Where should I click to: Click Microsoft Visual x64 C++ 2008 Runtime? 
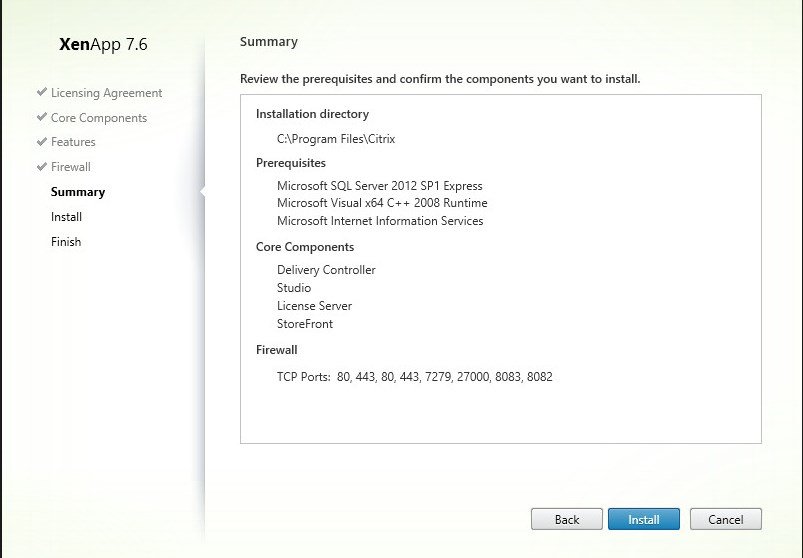point(382,203)
